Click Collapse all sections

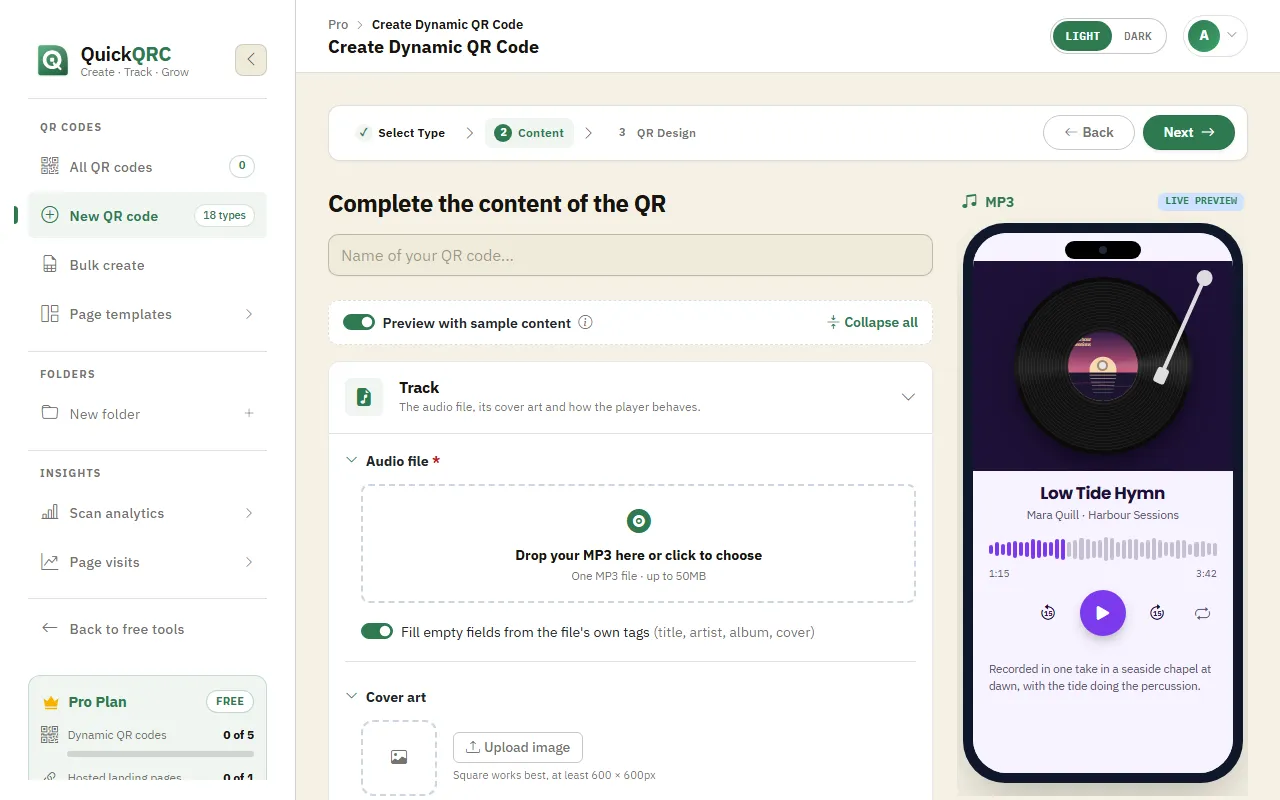click(x=872, y=322)
